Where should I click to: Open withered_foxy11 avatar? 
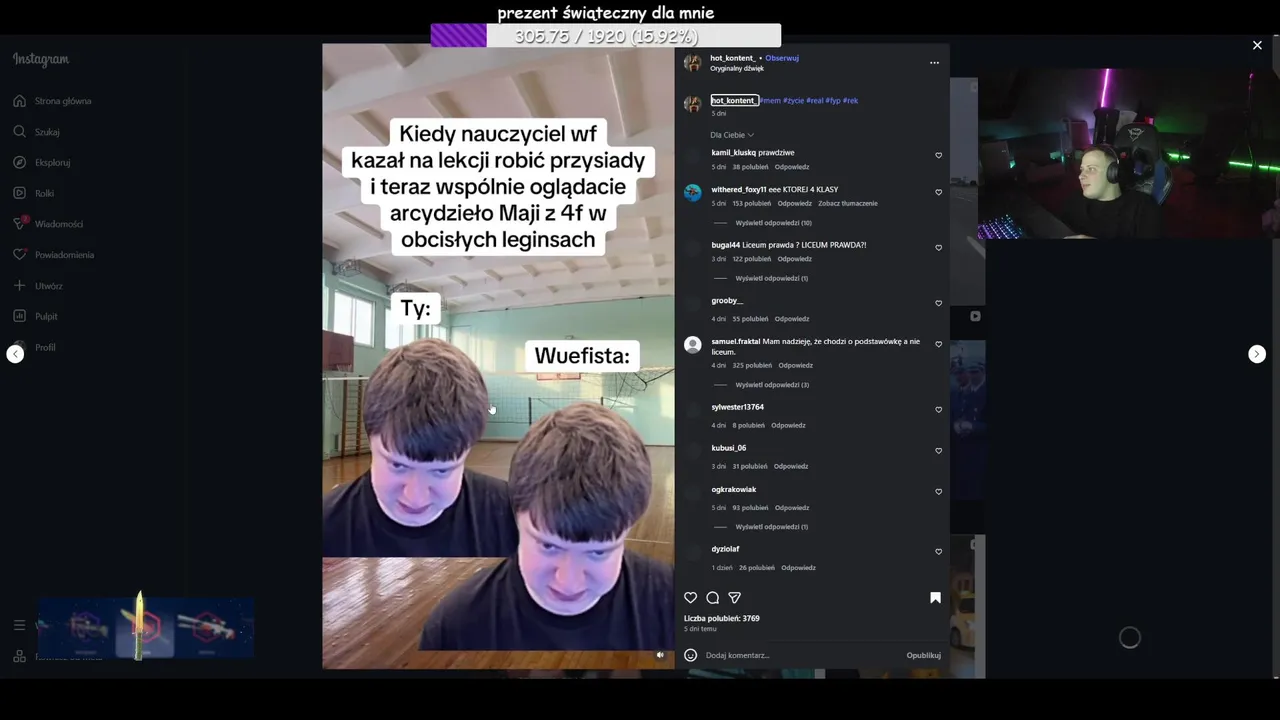(x=692, y=193)
